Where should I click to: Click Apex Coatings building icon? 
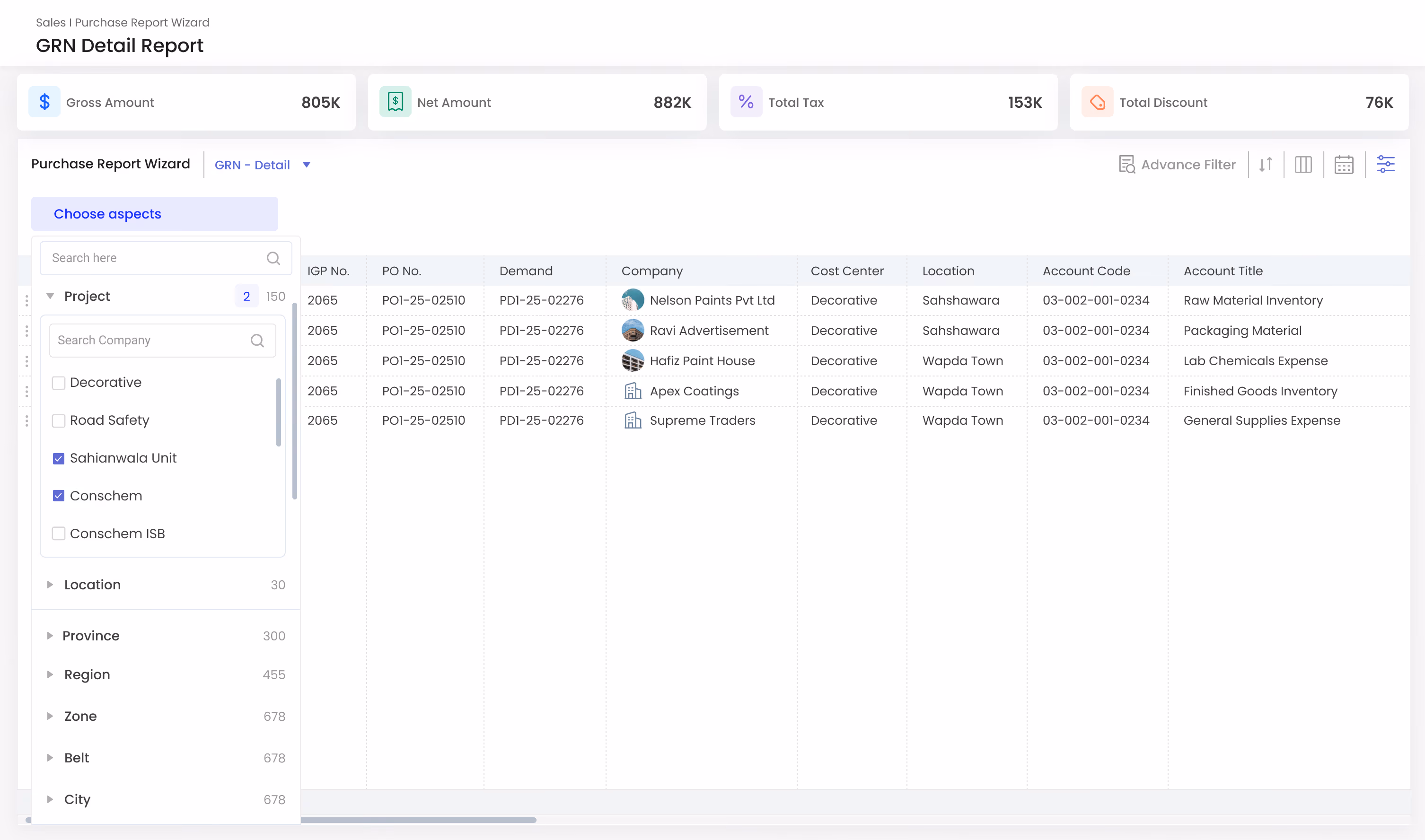(633, 391)
